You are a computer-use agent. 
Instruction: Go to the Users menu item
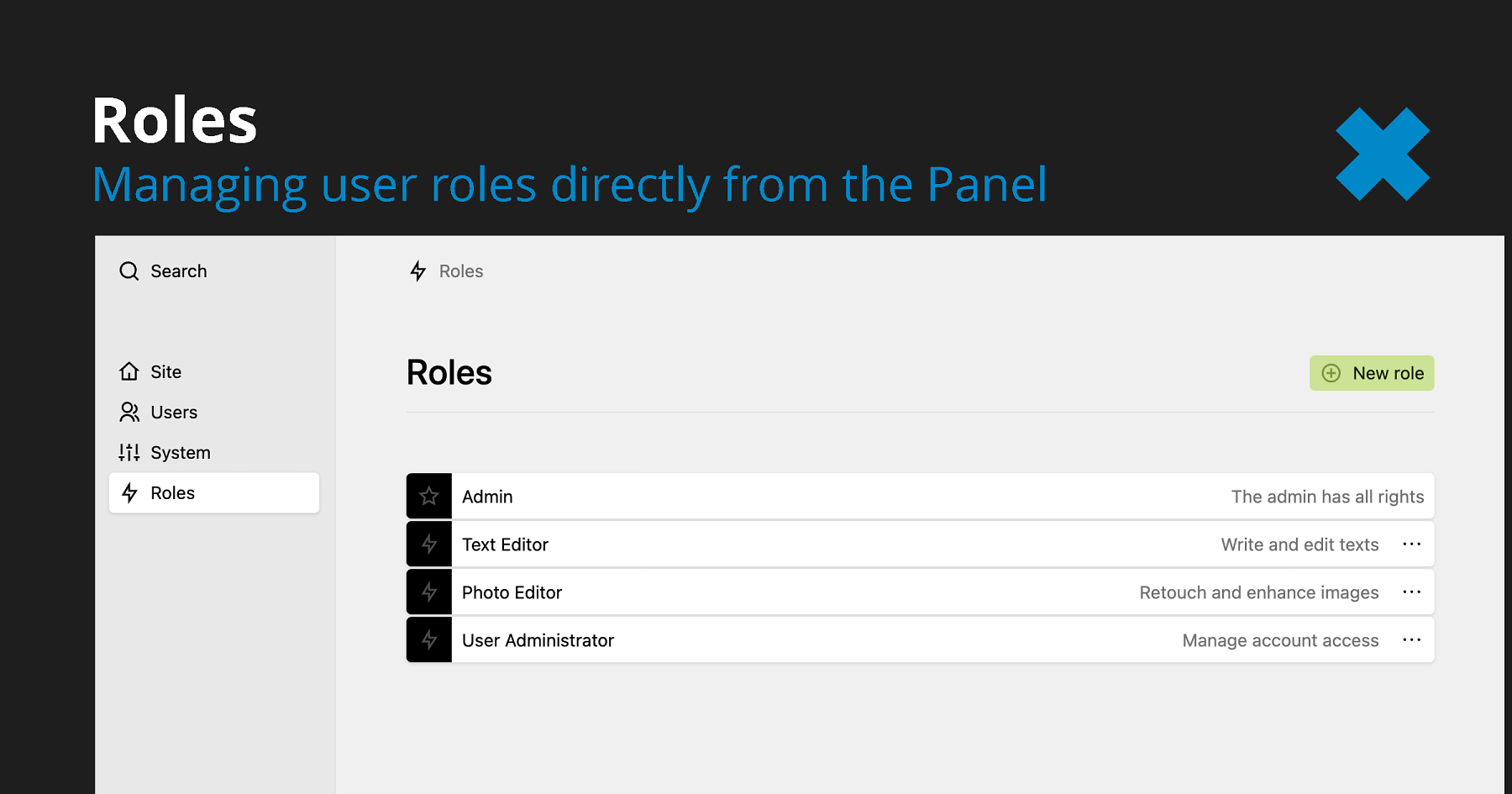click(174, 412)
